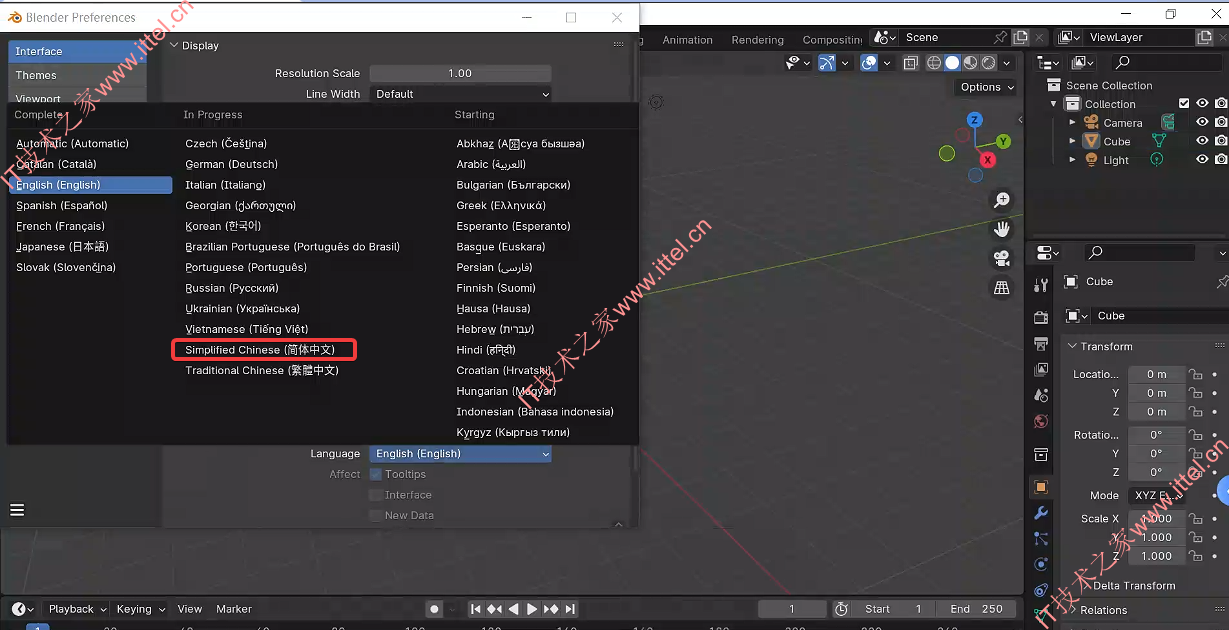The height and width of the screenshot is (630, 1229).
Task: Create a new scene with the copy icon
Action: 1020,37
